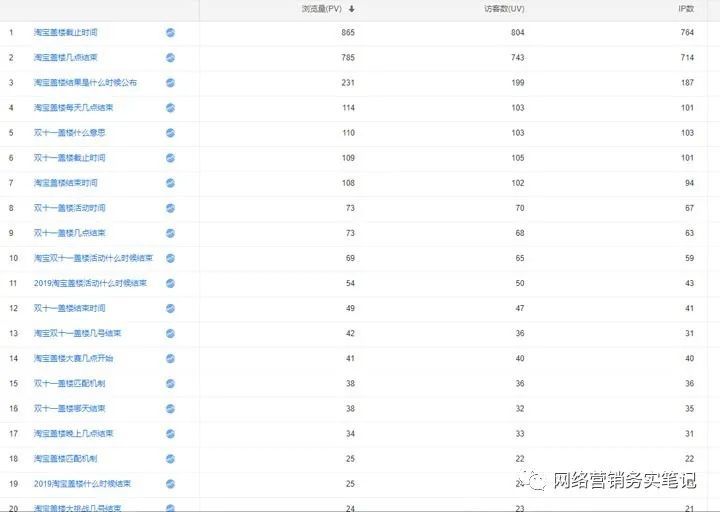The height and width of the screenshot is (512, 720).
Task: Open the keyword link 淘宝盖楼晚上几点结束
Action: (73, 433)
